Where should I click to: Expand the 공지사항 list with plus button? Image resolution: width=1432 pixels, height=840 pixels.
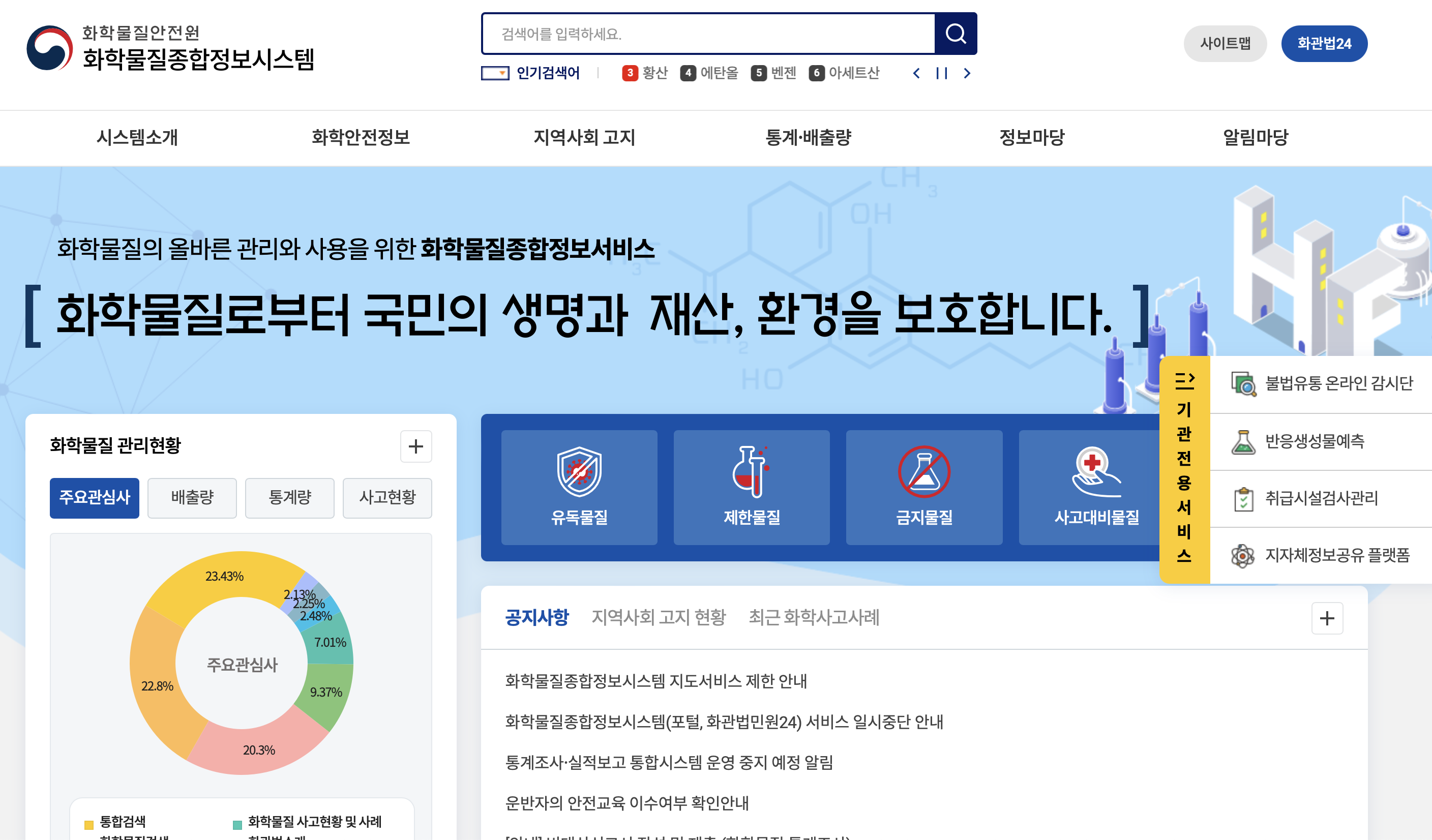1327,618
